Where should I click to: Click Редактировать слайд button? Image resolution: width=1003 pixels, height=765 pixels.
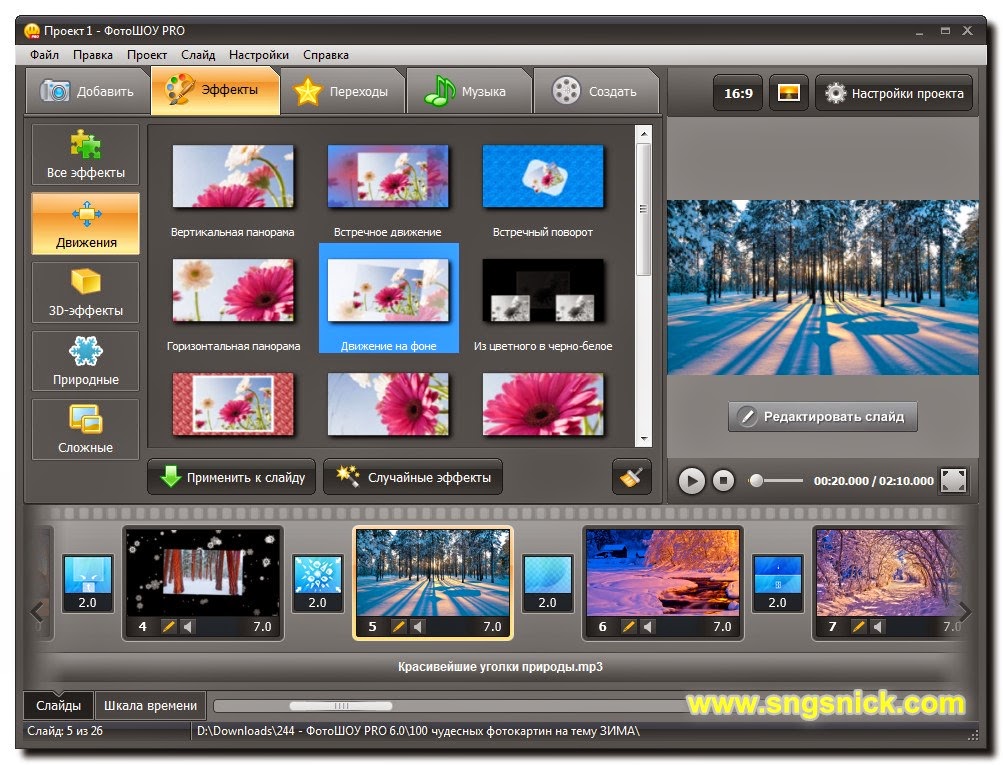[x=823, y=416]
